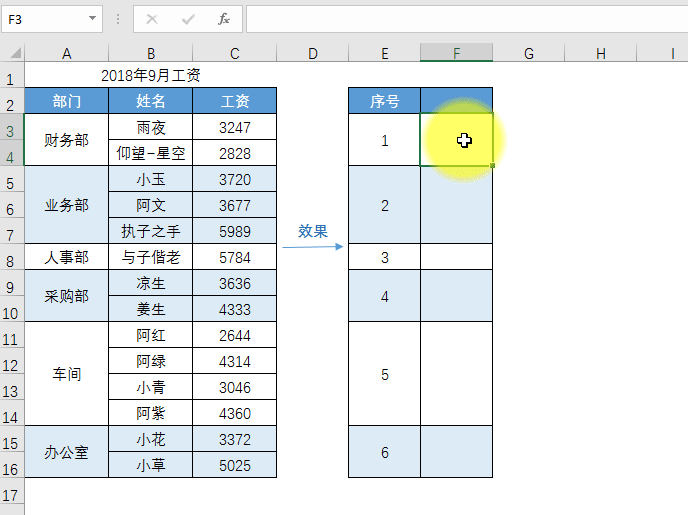Select column G header
This screenshot has height=515, width=688.
coord(529,53)
